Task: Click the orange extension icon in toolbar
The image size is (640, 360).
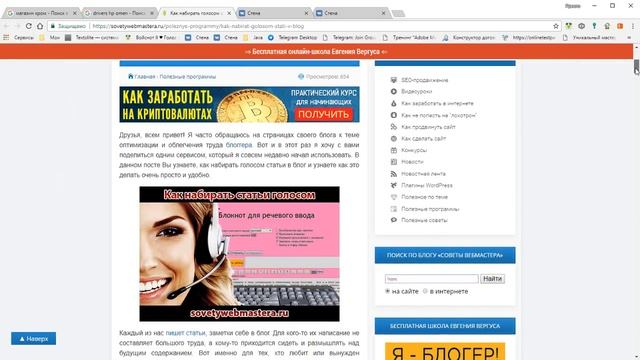Action: [x=620, y=26]
